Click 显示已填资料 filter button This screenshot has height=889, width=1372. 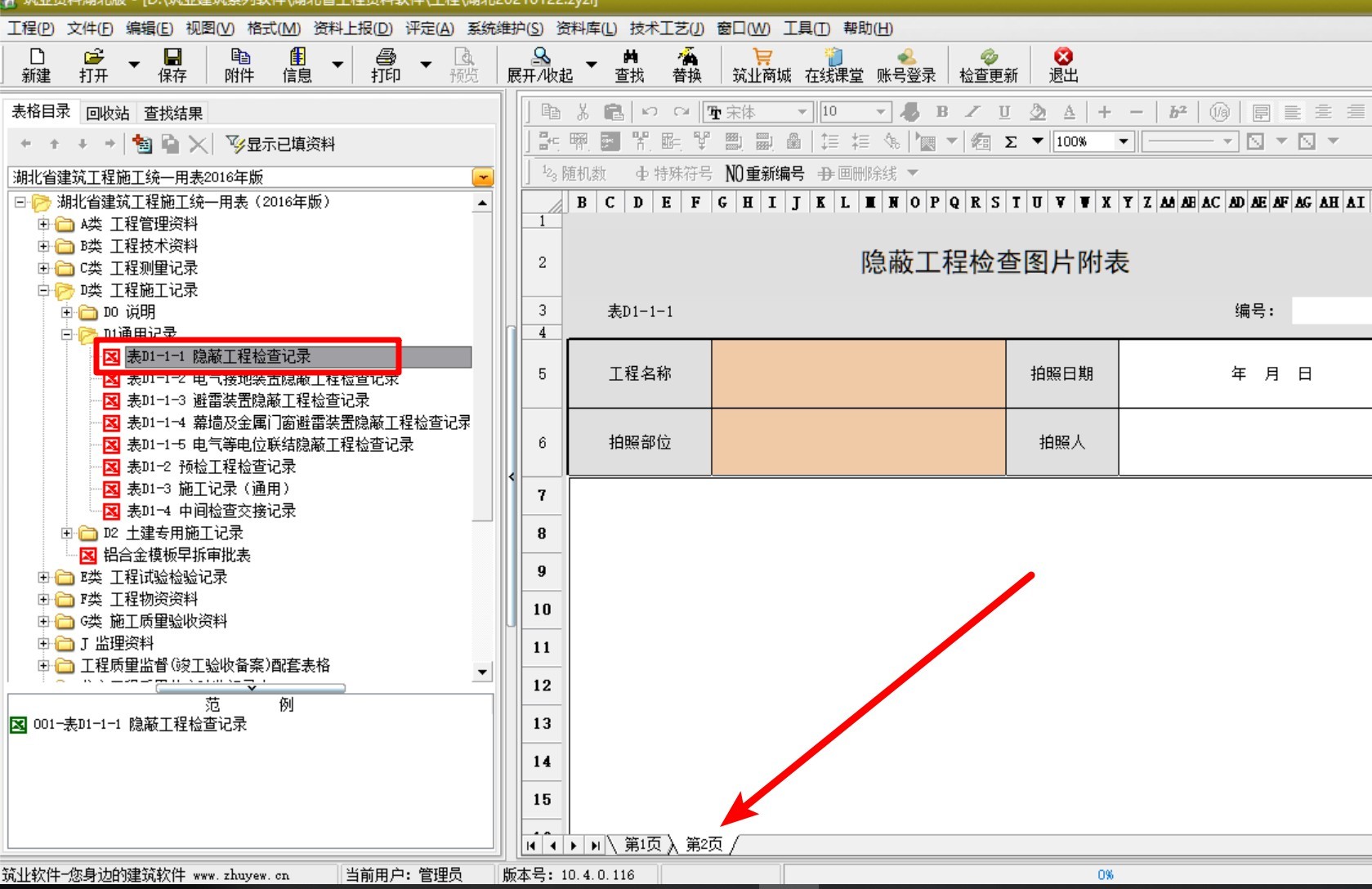[x=280, y=145]
